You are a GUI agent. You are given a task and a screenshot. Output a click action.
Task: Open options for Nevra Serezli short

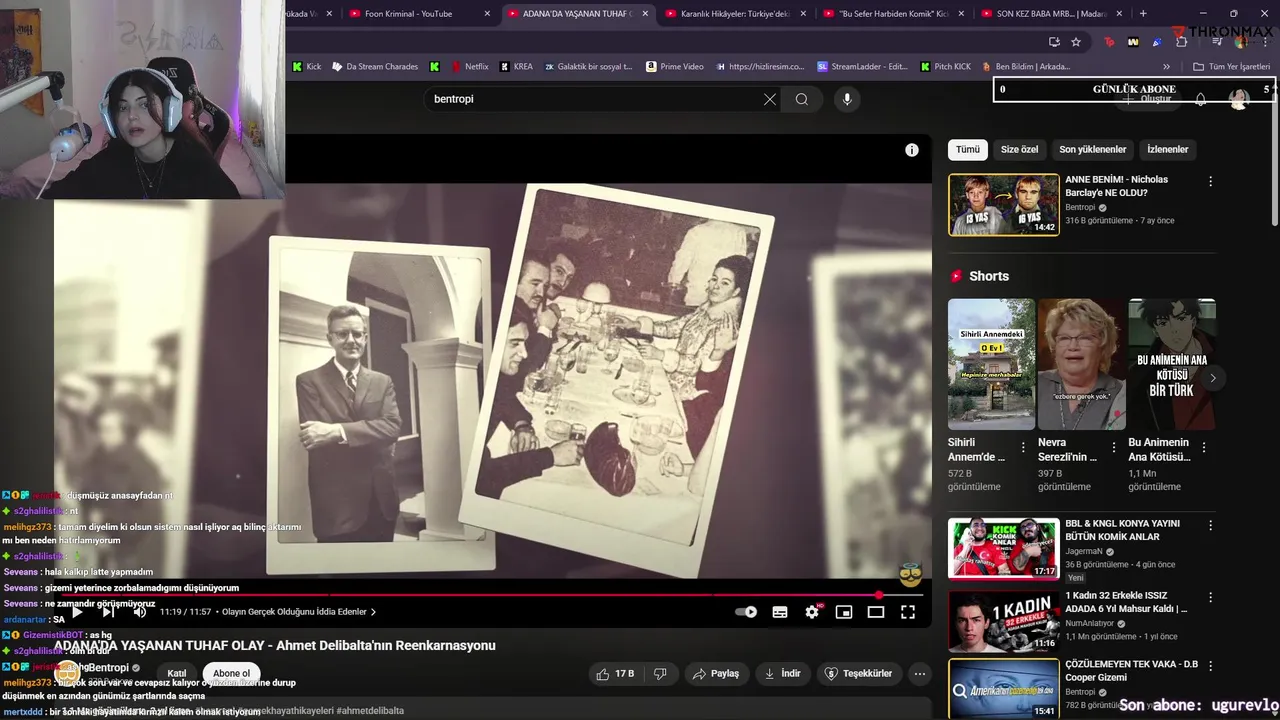pos(1114,448)
